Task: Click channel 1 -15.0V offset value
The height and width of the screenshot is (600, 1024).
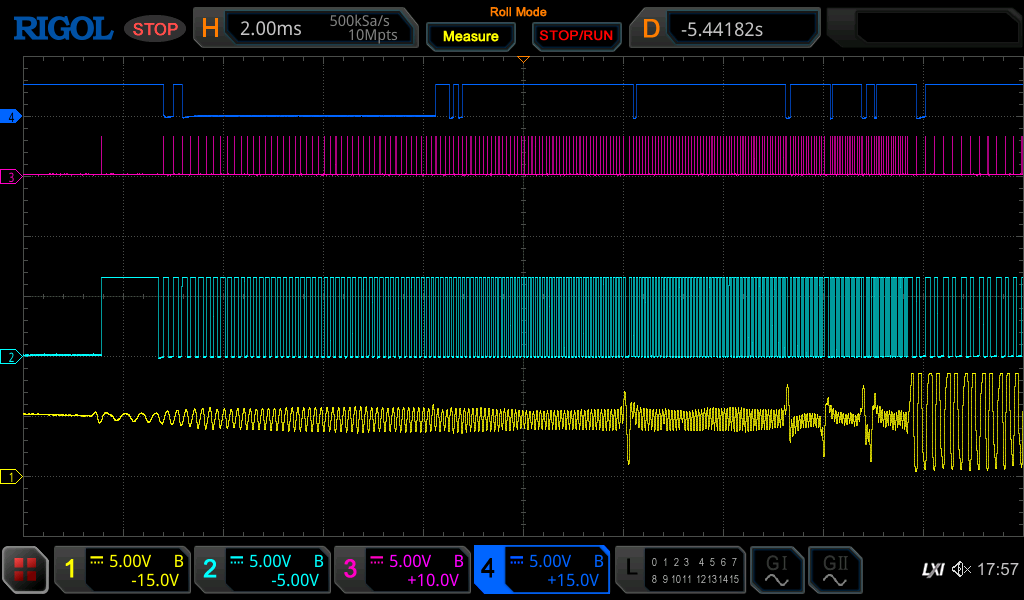Action: [155, 580]
